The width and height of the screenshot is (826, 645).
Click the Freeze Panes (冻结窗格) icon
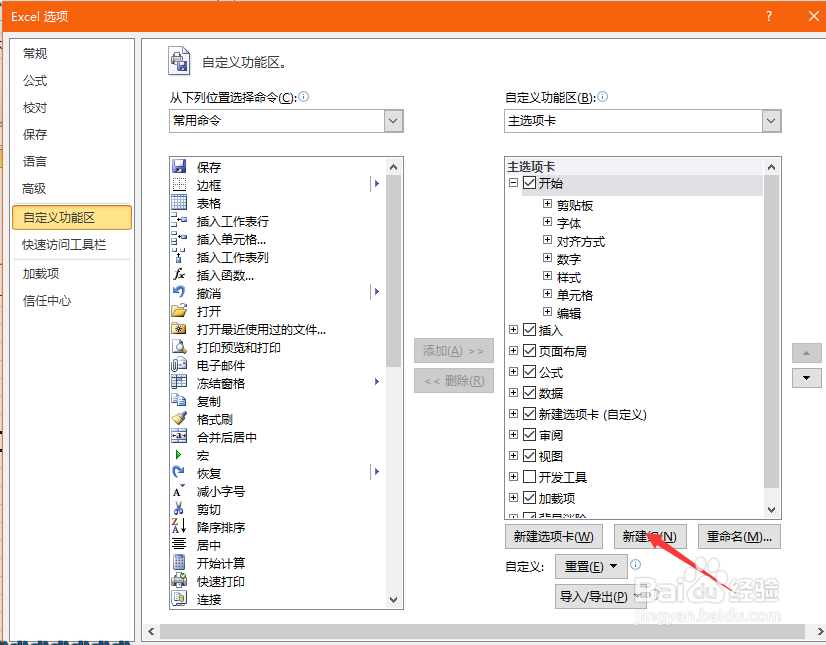pos(179,383)
